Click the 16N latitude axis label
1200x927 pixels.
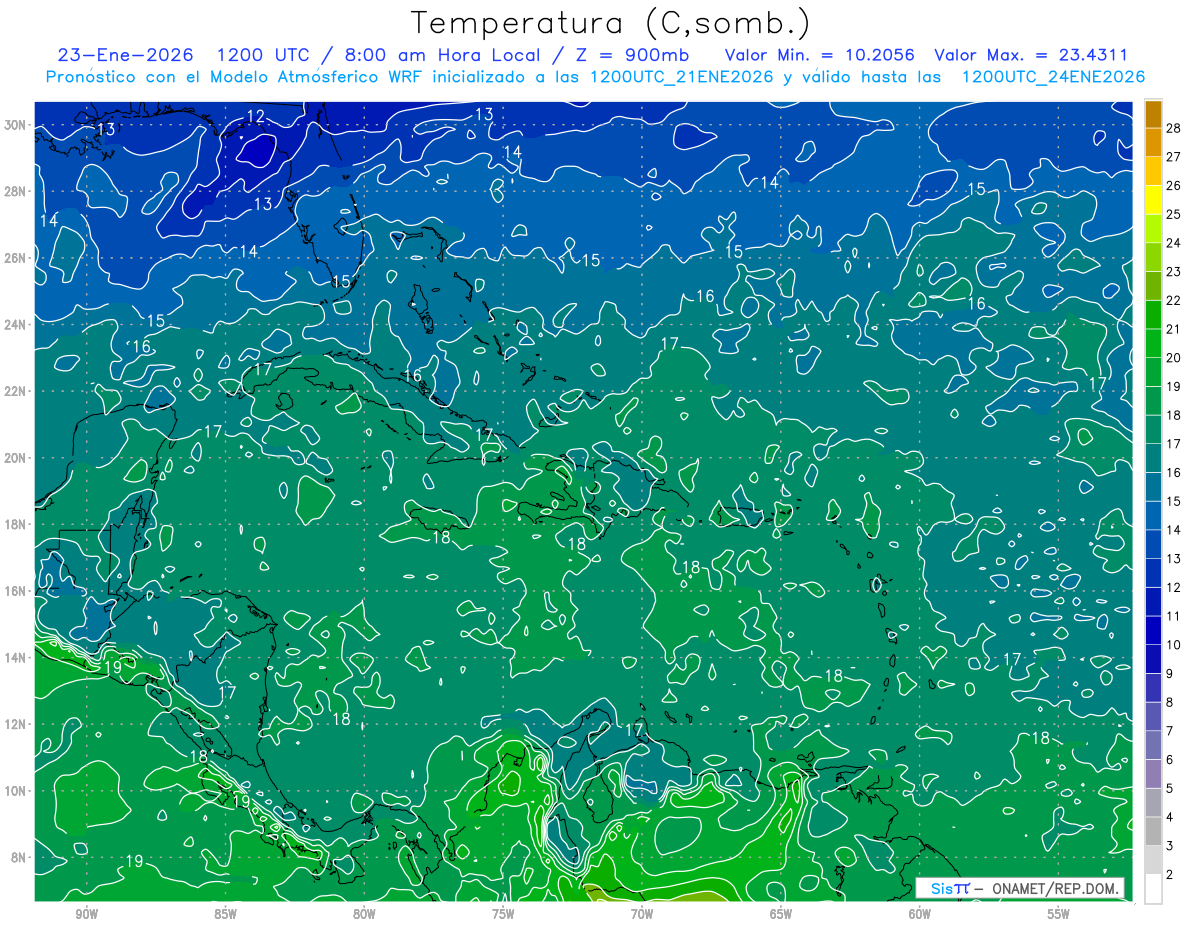point(16,591)
